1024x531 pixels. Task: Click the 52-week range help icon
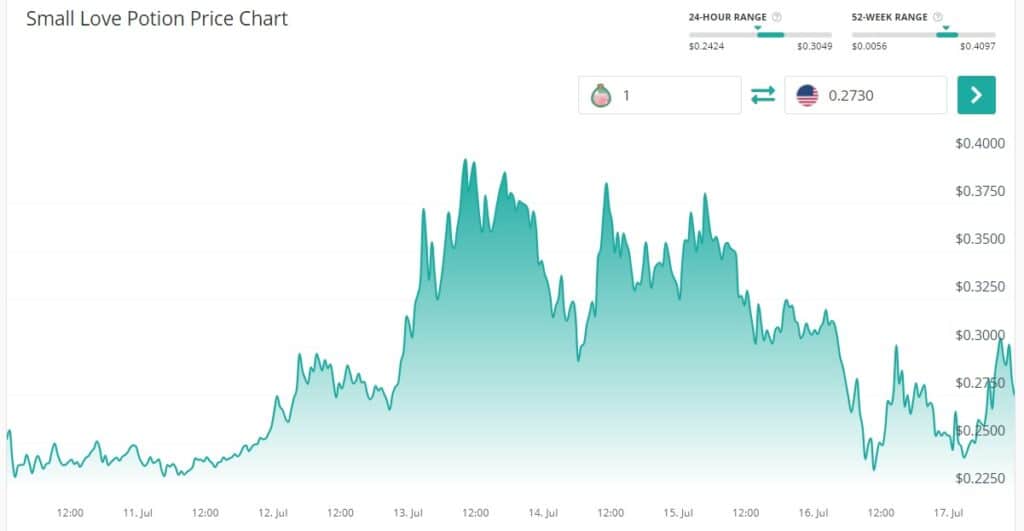point(937,17)
